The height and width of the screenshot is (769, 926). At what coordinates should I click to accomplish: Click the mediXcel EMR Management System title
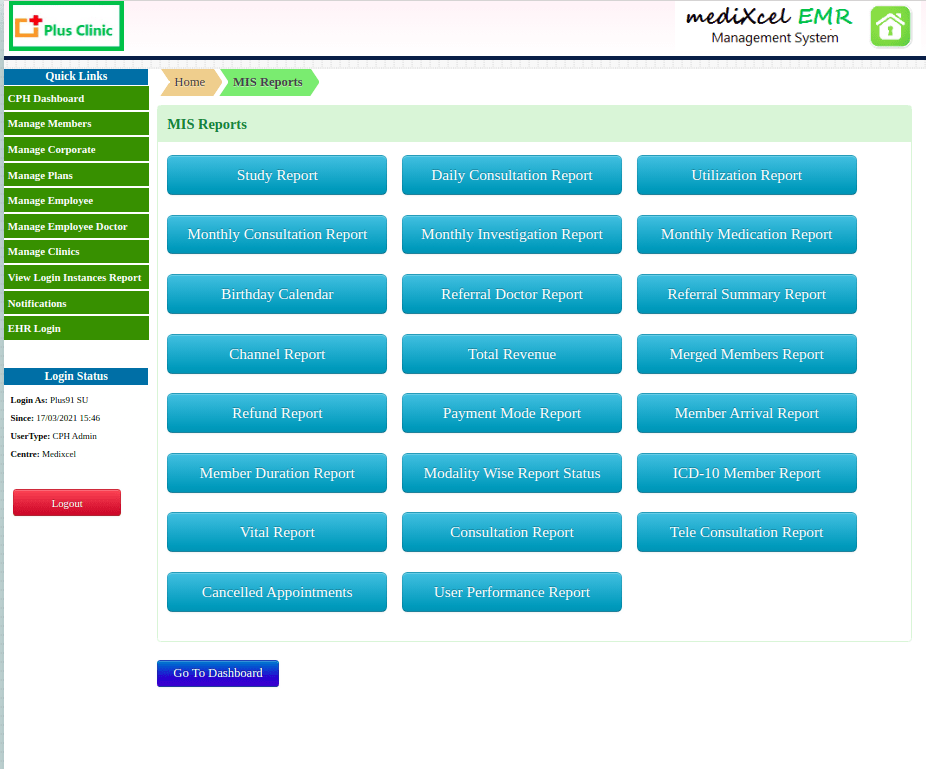pyautogui.click(x=770, y=26)
